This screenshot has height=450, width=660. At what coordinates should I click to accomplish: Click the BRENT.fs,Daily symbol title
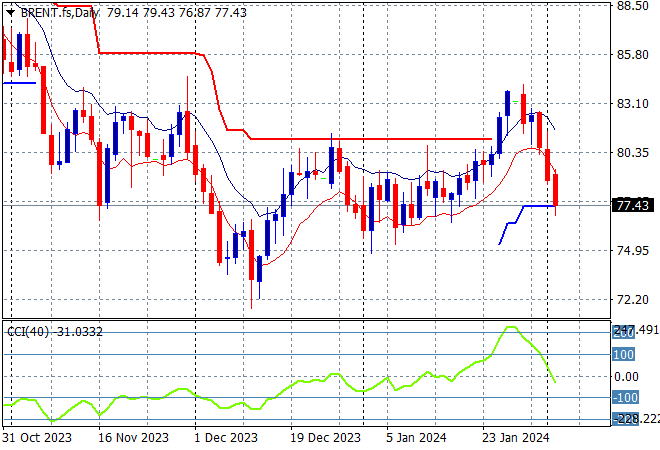pos(60,13)
